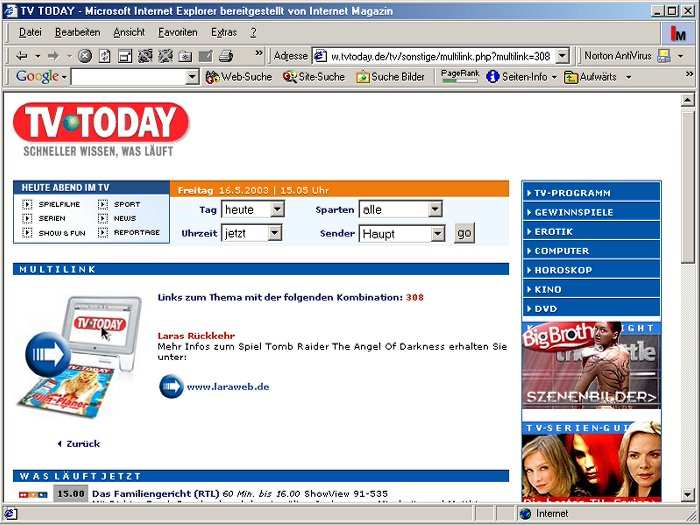Click the Aufwärts folder icon
700x525 pixels.
pyautogui.click(x=571, y=77)
